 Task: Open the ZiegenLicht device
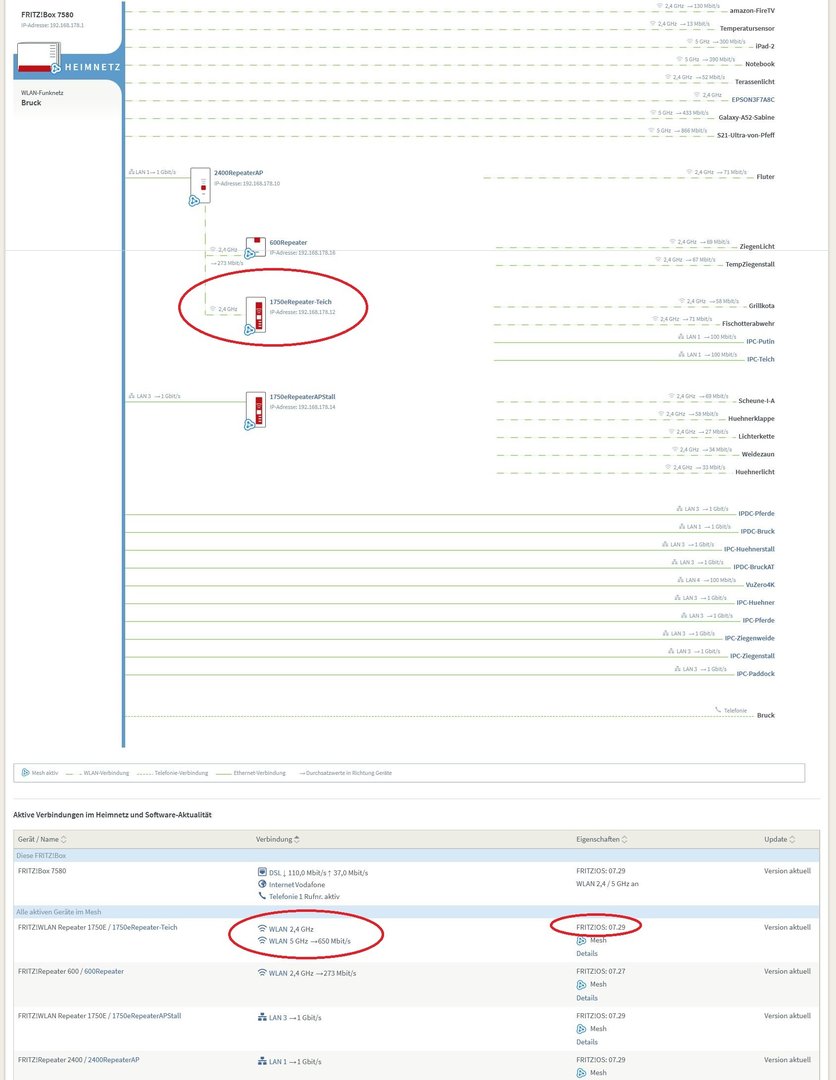757,247
